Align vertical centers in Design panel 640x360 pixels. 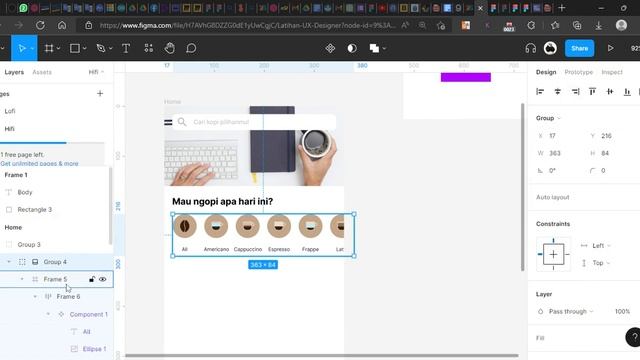click(x=610, y=92)
